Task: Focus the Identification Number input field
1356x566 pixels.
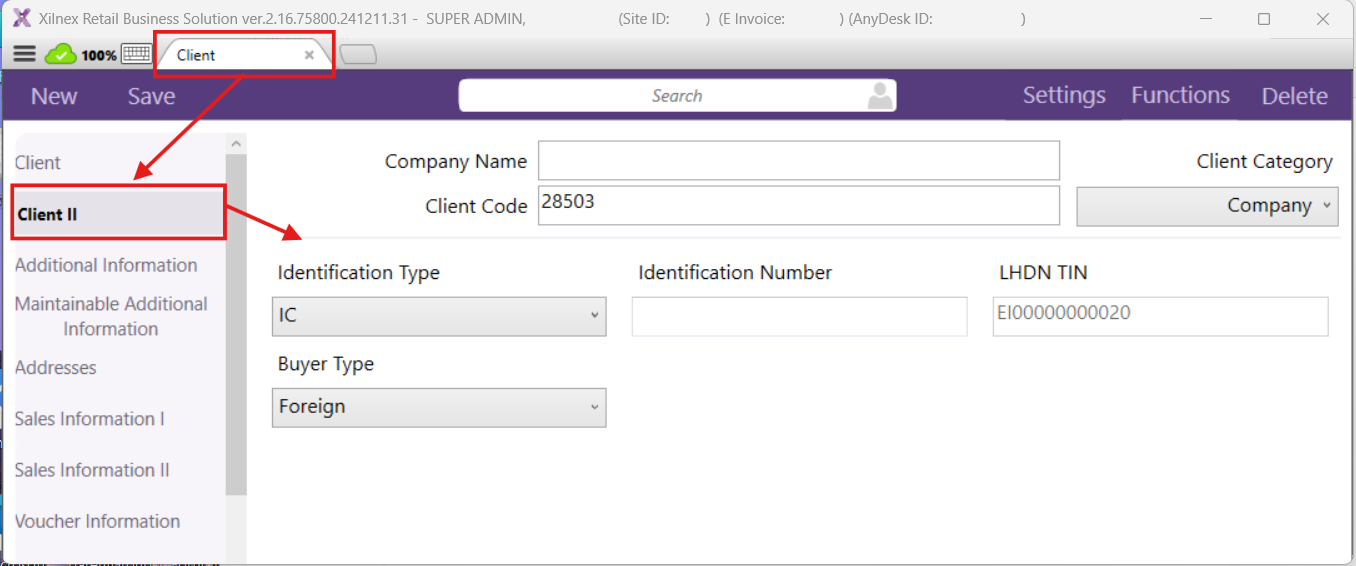Action: 799,316
